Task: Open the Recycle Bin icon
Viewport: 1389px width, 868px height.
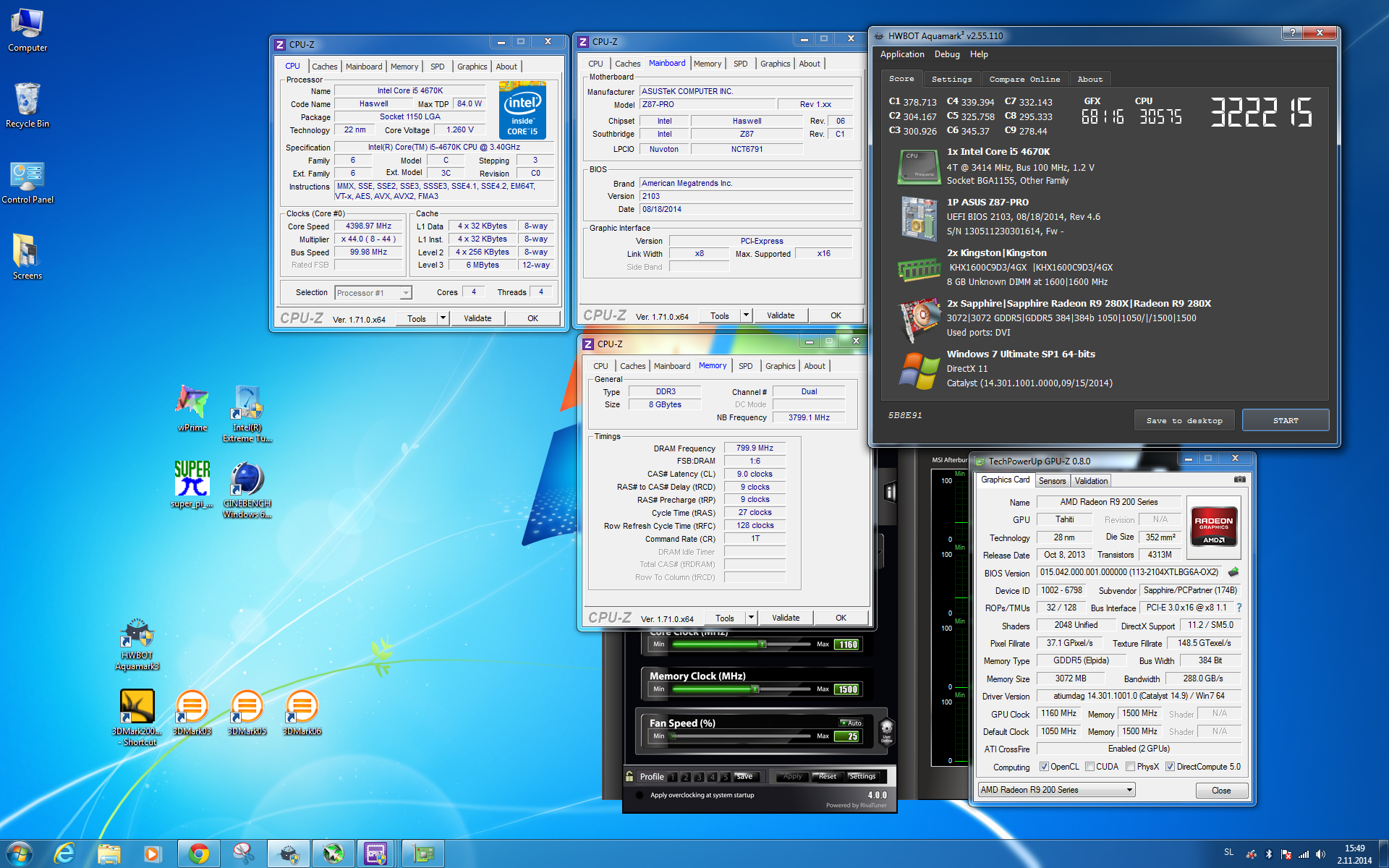Action: pyautogui.click(x=27, y=106)
